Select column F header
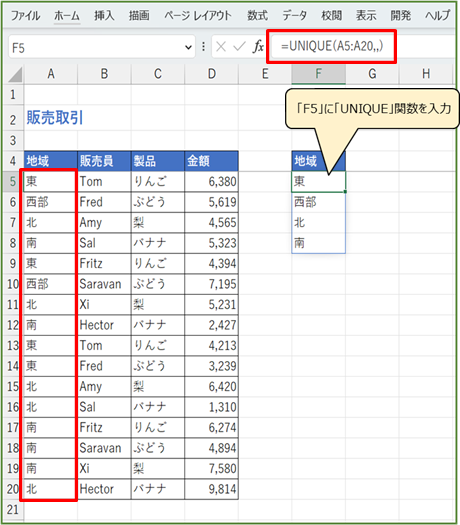The image size is (460, 525). point(318,74)
